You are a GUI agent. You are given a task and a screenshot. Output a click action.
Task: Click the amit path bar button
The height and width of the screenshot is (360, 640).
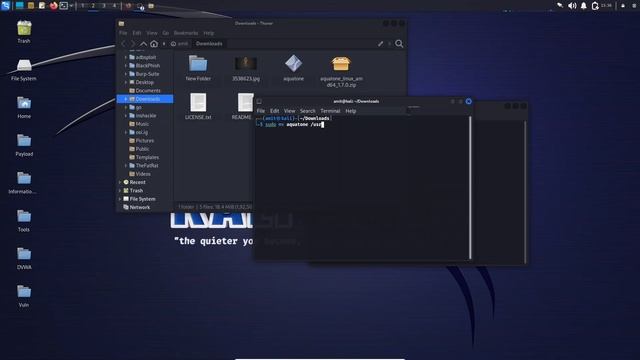180,44
